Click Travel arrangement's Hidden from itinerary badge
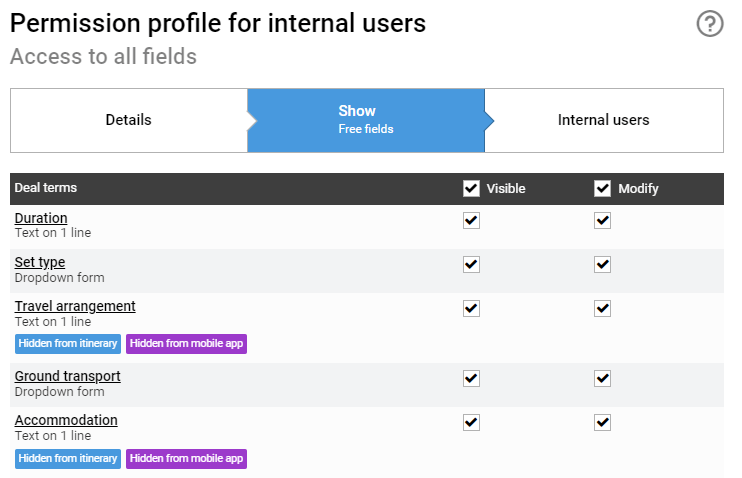Viewport: 742px width, 478px height. [68, 344]
